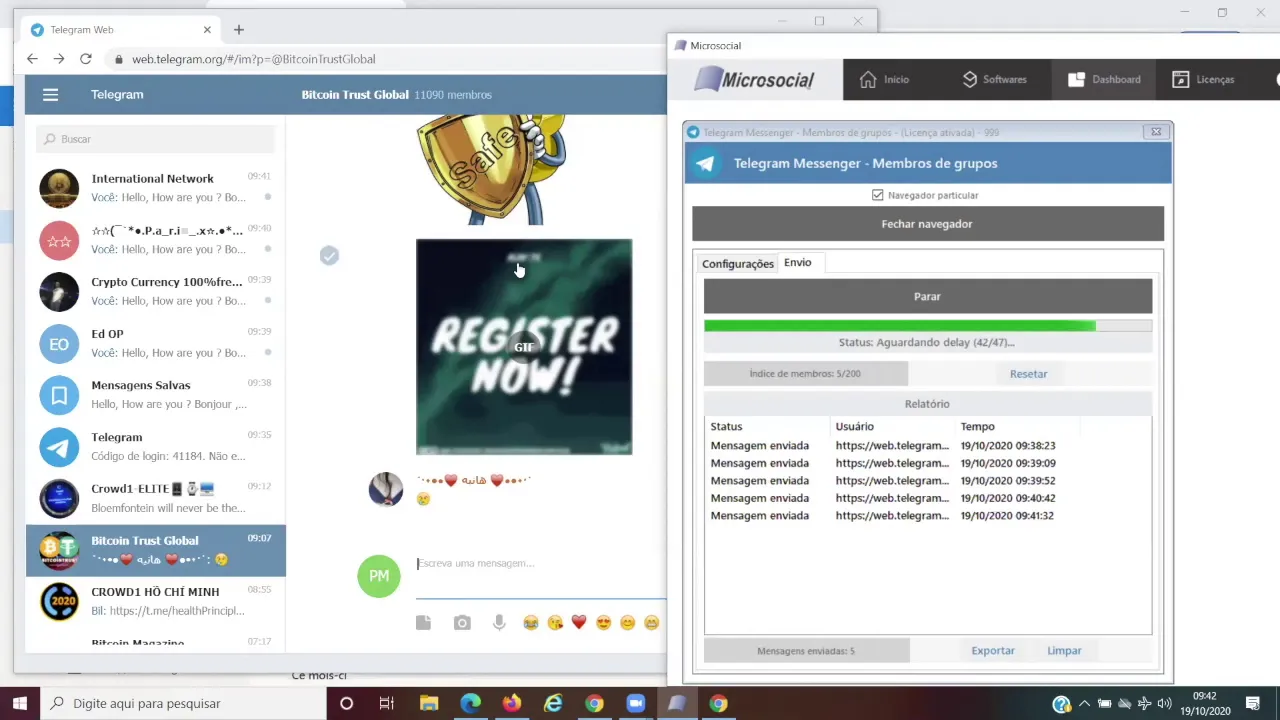Open the Windows Start menu
Screen dimensions: 1280x720
click(19, 704)
